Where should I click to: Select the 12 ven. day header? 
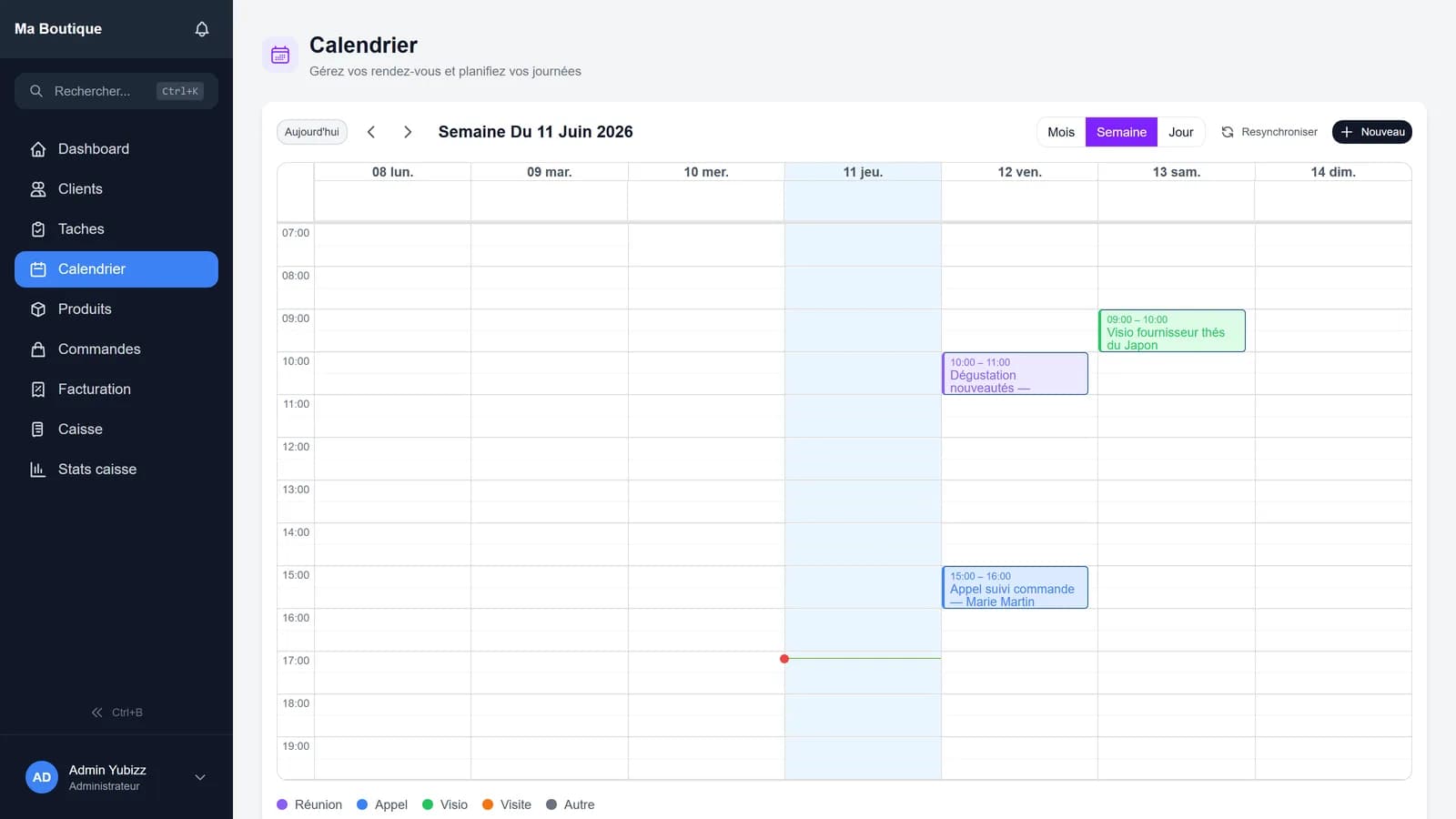click(1019, 172)
